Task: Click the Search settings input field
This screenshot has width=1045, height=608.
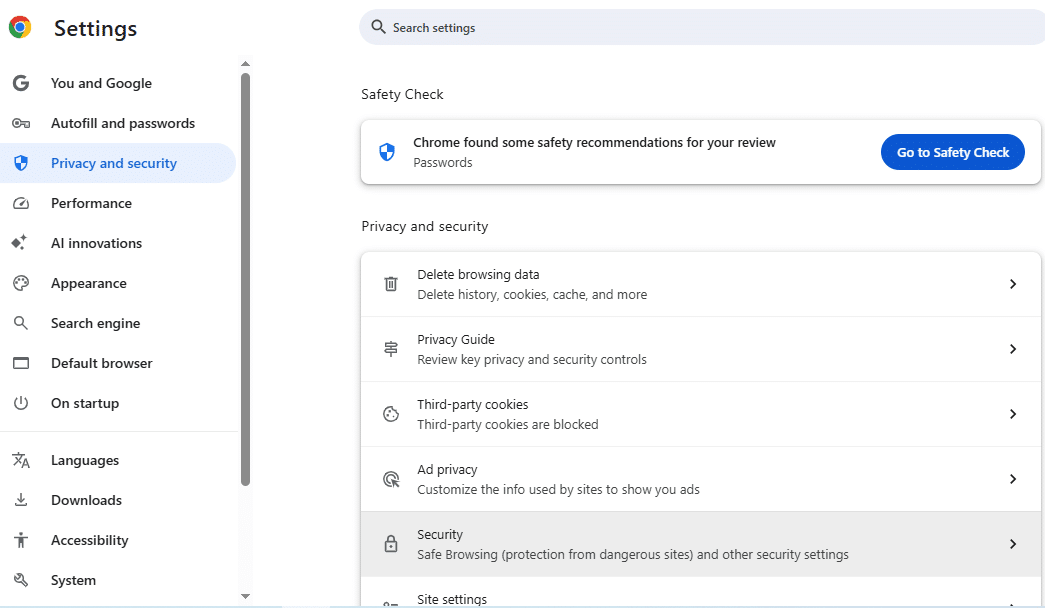Action: (700, 28)
